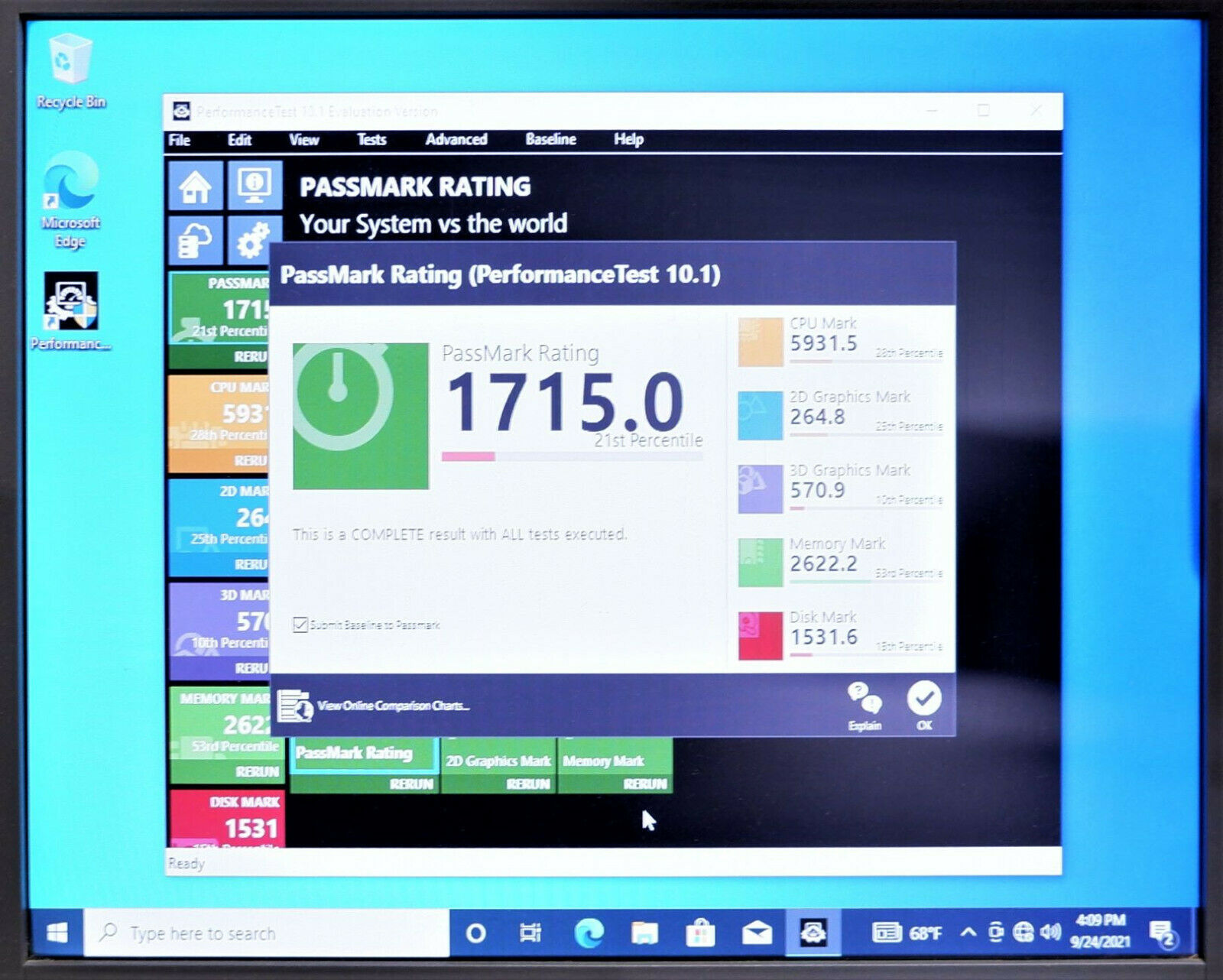
Task: Open the volume speaker tray icon
Action: click(1051, 932)
